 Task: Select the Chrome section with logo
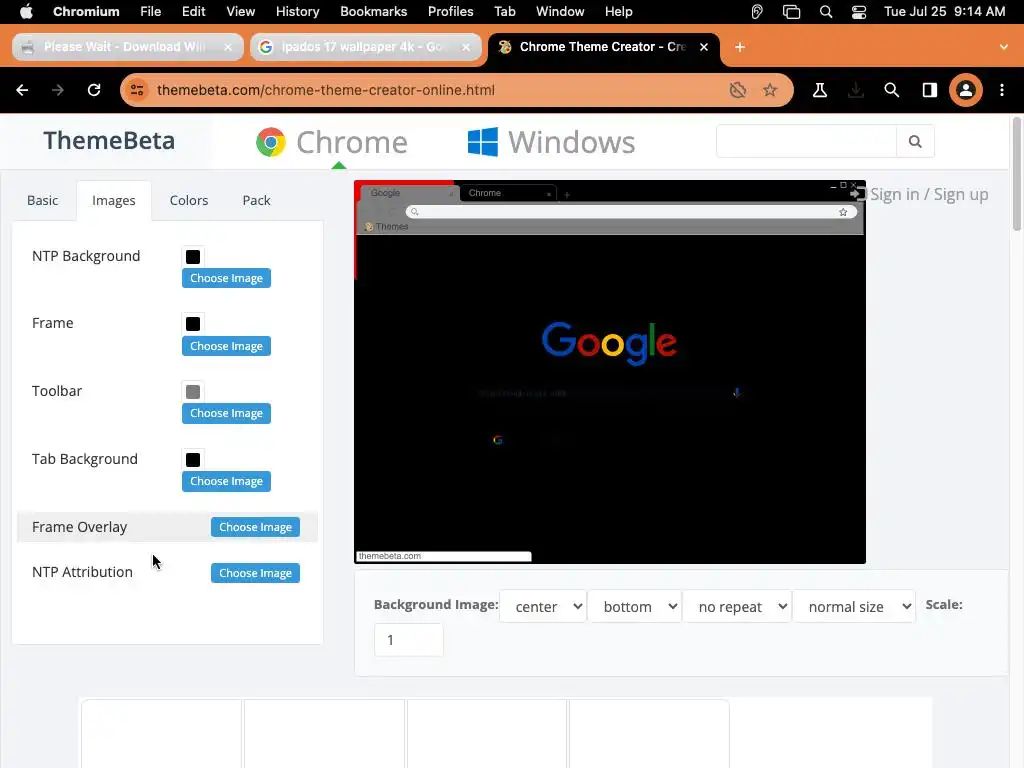[x=332, y=142]
